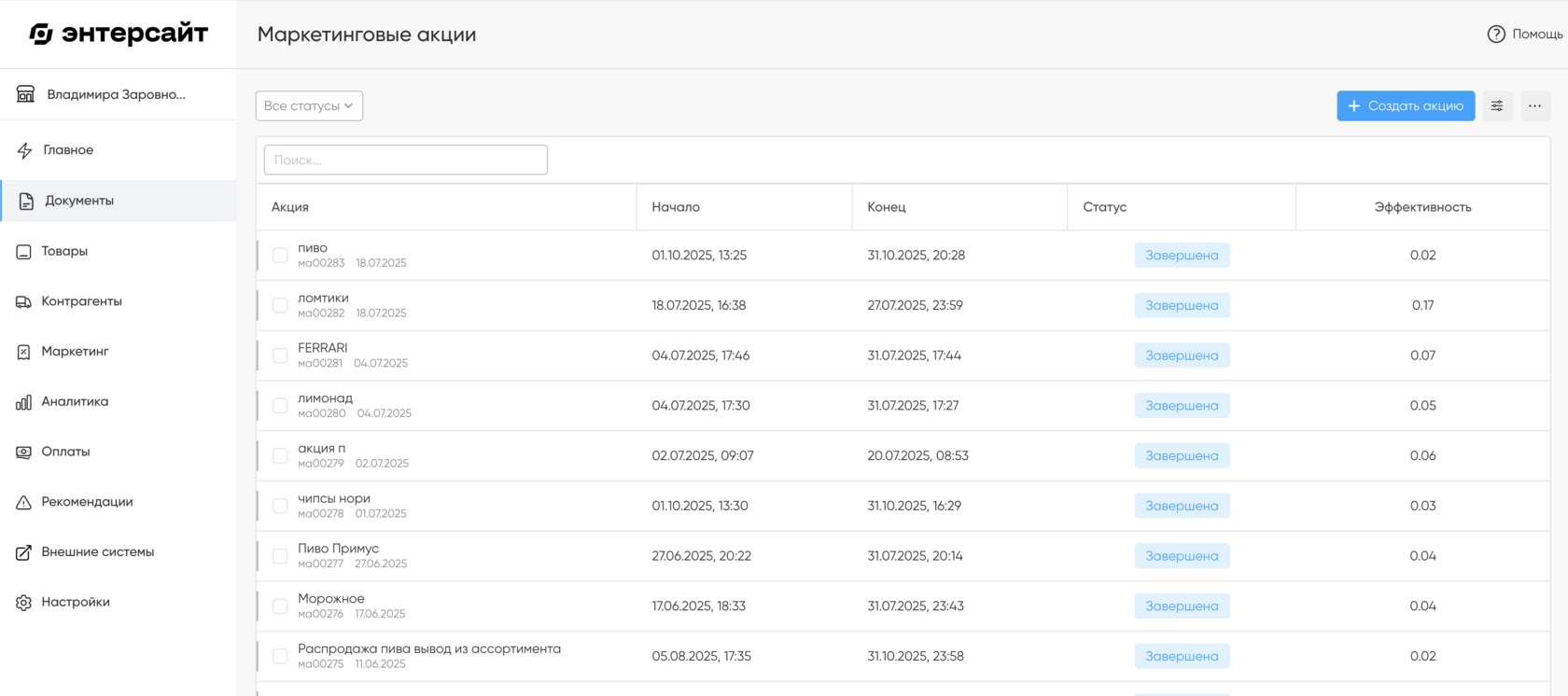Viewport: 1568px width, 696px height.
Task: Open Аналитика bar chart icon
Action: (24, 402)
